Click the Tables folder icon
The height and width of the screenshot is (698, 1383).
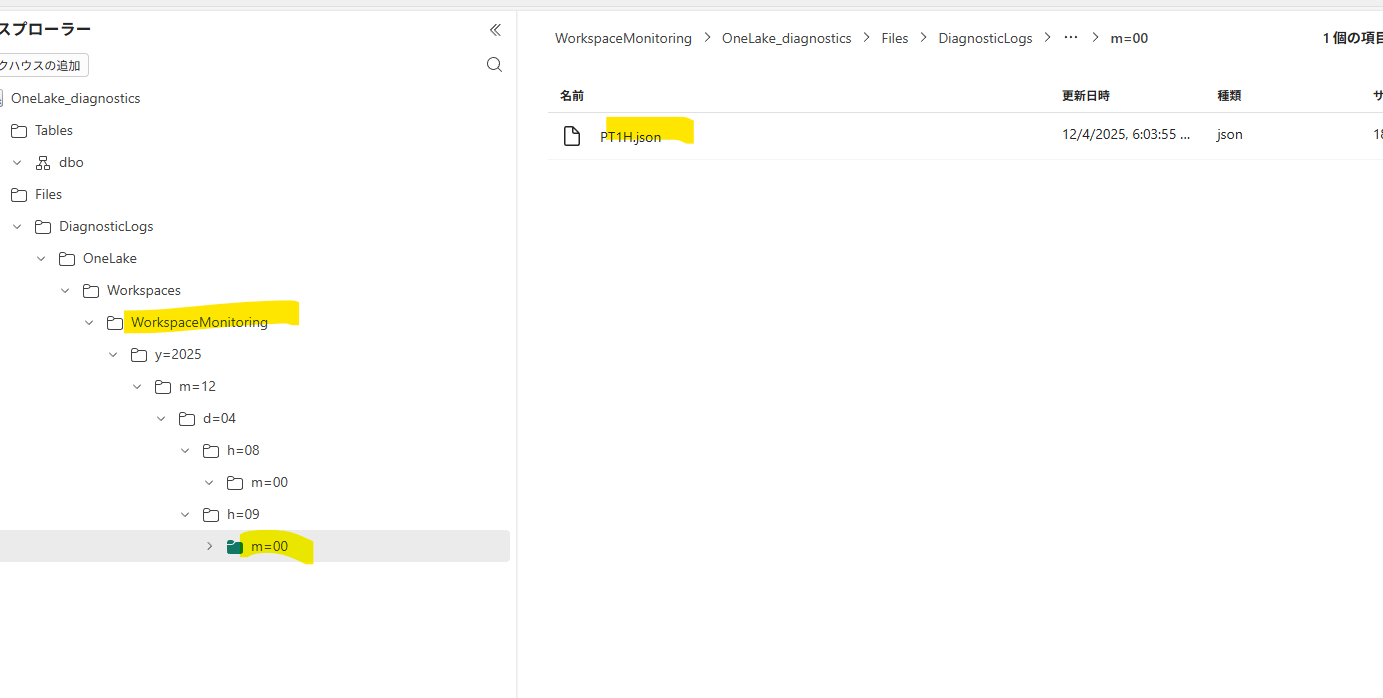click(19, 130)
